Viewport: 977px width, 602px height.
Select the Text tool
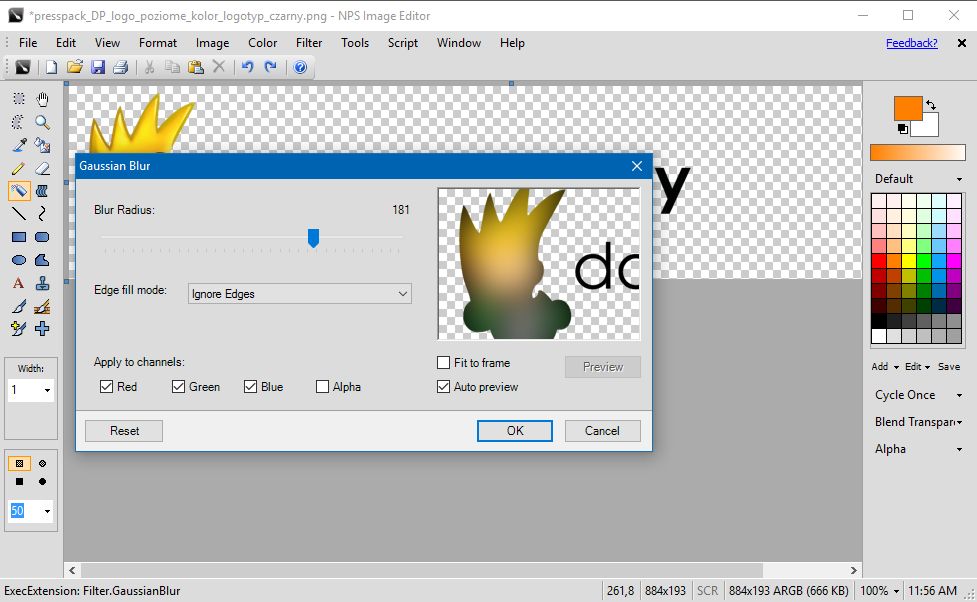click(19, 283)
